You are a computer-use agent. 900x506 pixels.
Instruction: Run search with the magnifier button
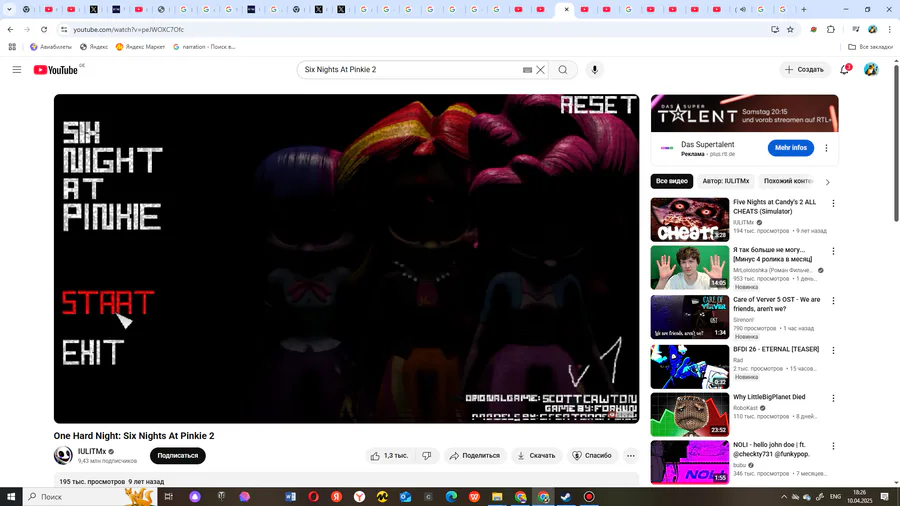tap(562, 70)
